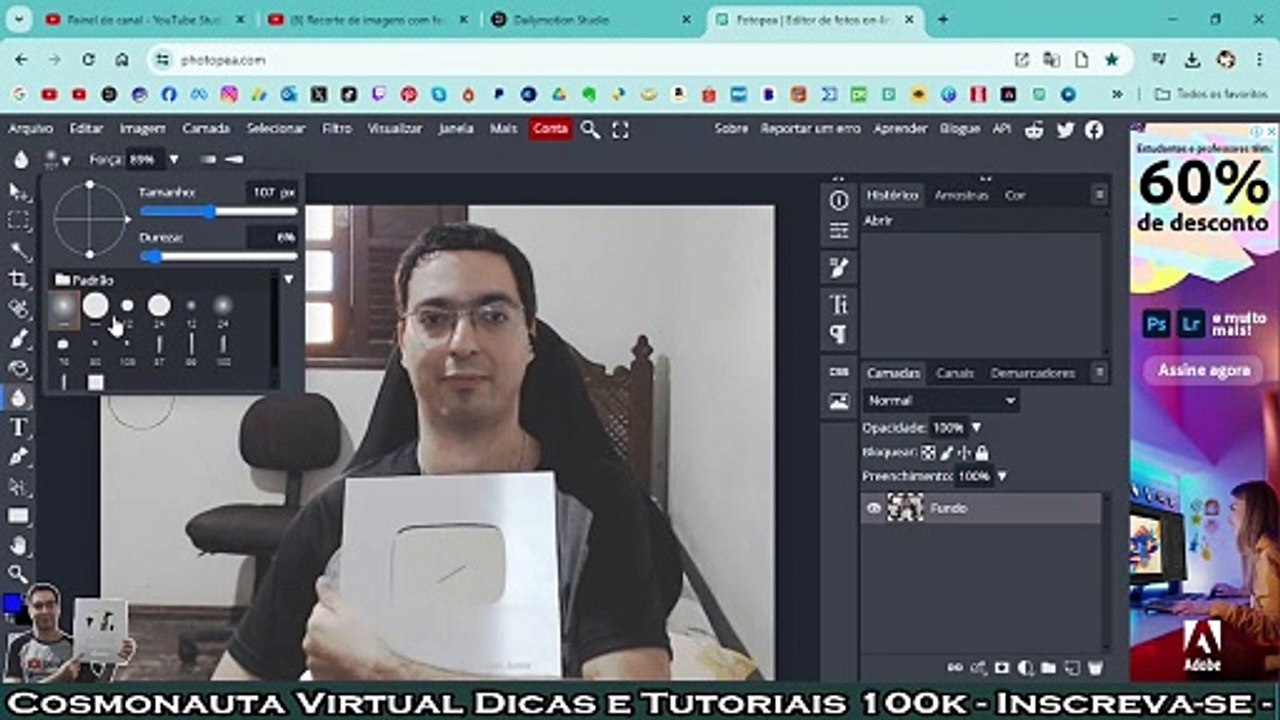This screenshot has height=720, width=1280.
Task: Switch to the Amostras tab
Action: click(962, 195)
